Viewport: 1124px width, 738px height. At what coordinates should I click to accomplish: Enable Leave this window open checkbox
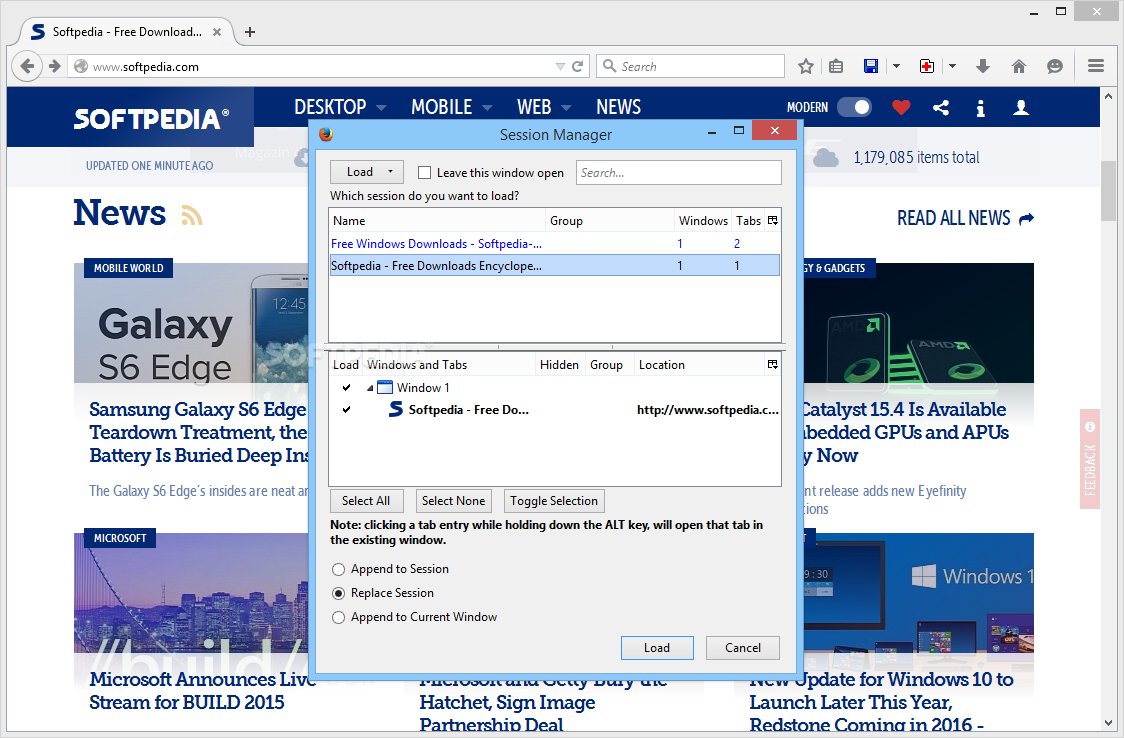(424, 173)
